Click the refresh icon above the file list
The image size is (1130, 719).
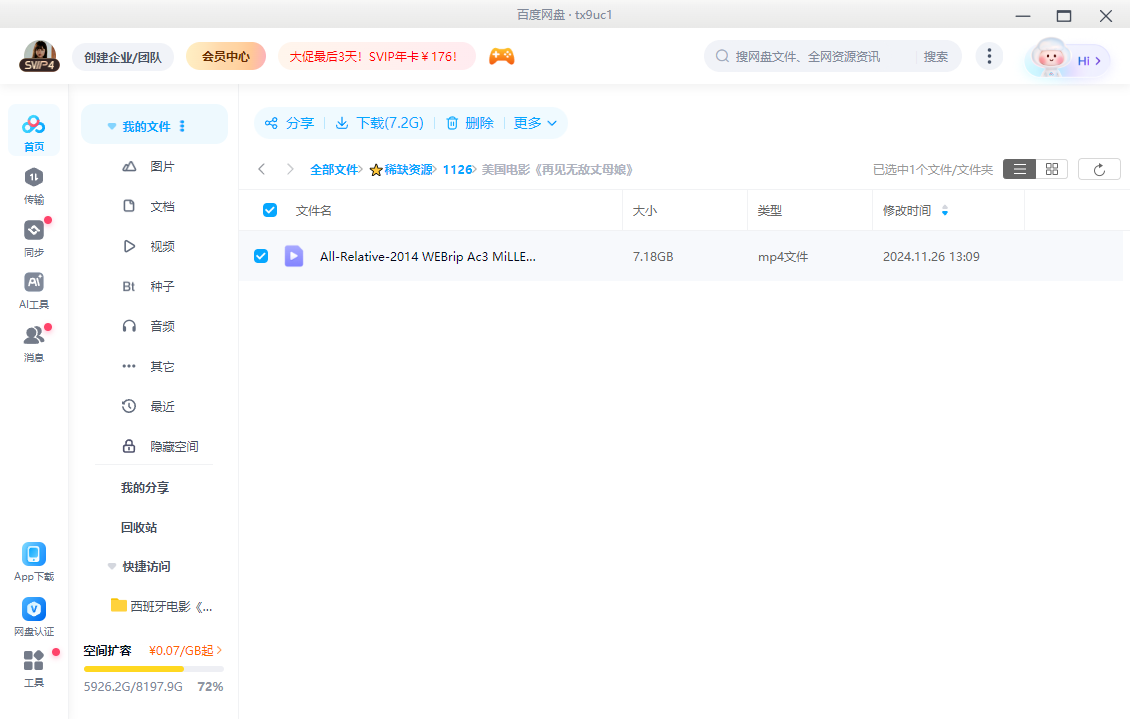point(1099,168)
